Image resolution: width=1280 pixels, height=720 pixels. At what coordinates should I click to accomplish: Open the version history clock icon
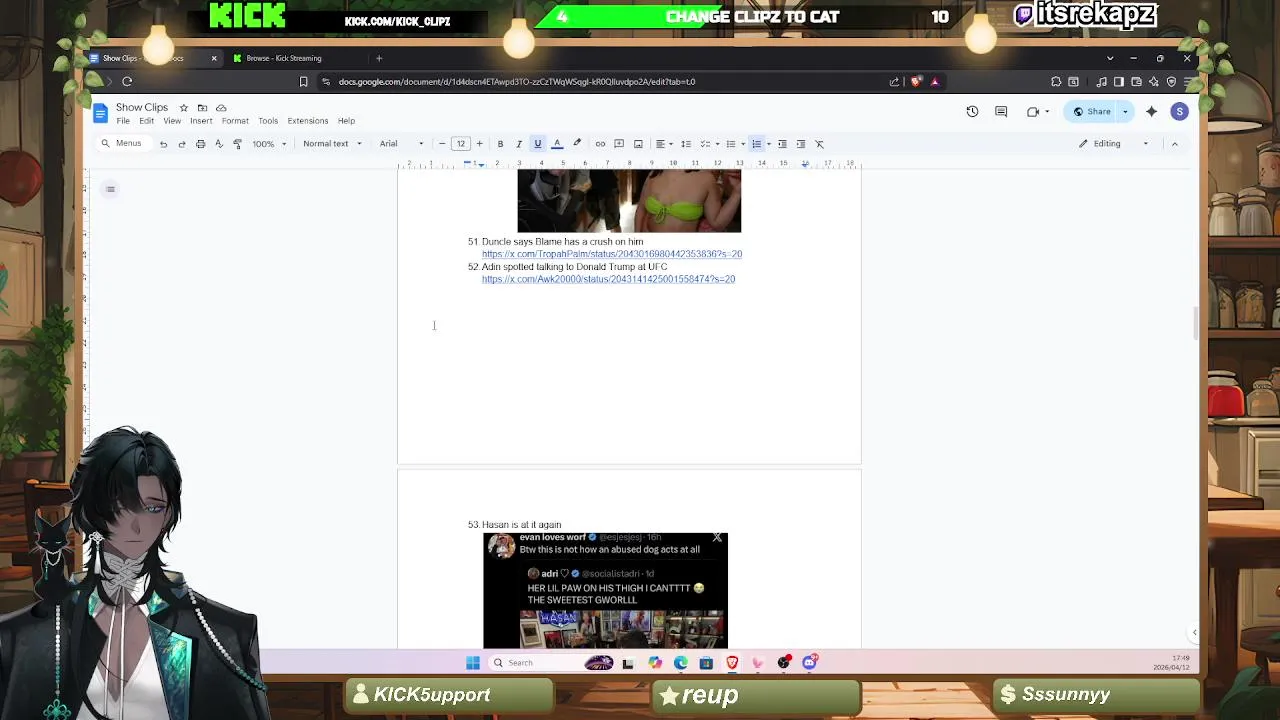coord(972,112)
